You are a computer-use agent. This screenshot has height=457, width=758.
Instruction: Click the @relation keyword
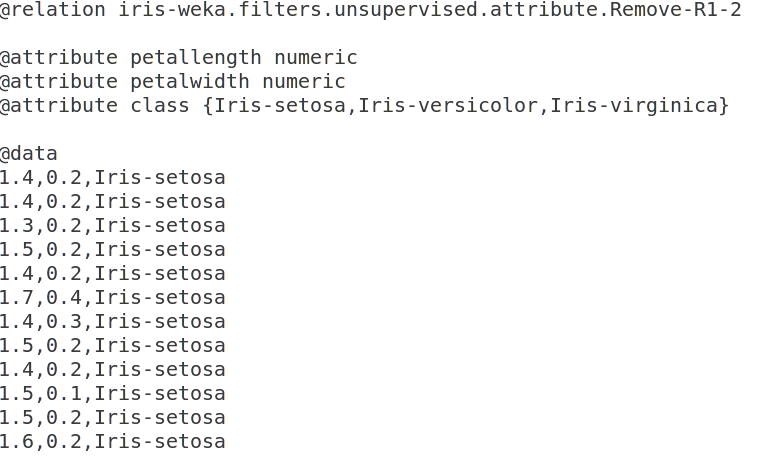tap(52, 10)
